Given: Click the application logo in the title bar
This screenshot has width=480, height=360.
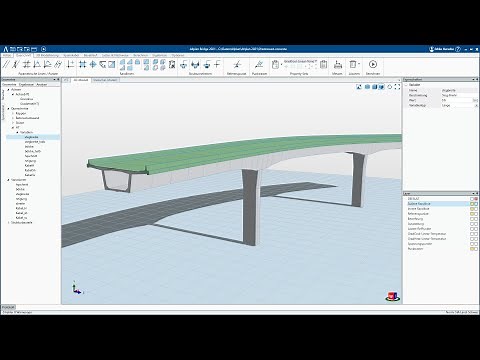Looking at the screenshot, I should [5, 49].
